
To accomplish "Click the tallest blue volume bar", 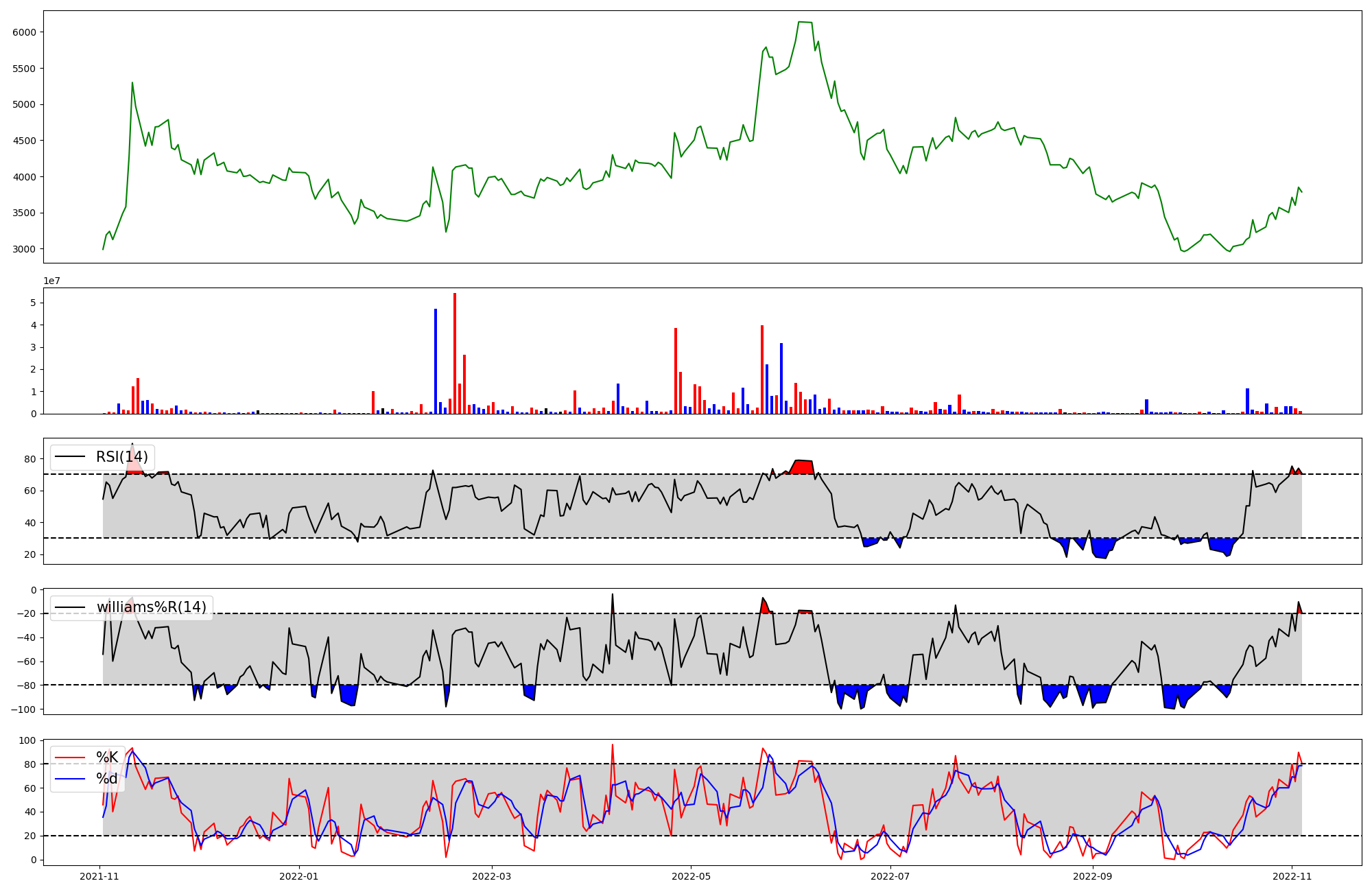I will [x=436, y=361].
